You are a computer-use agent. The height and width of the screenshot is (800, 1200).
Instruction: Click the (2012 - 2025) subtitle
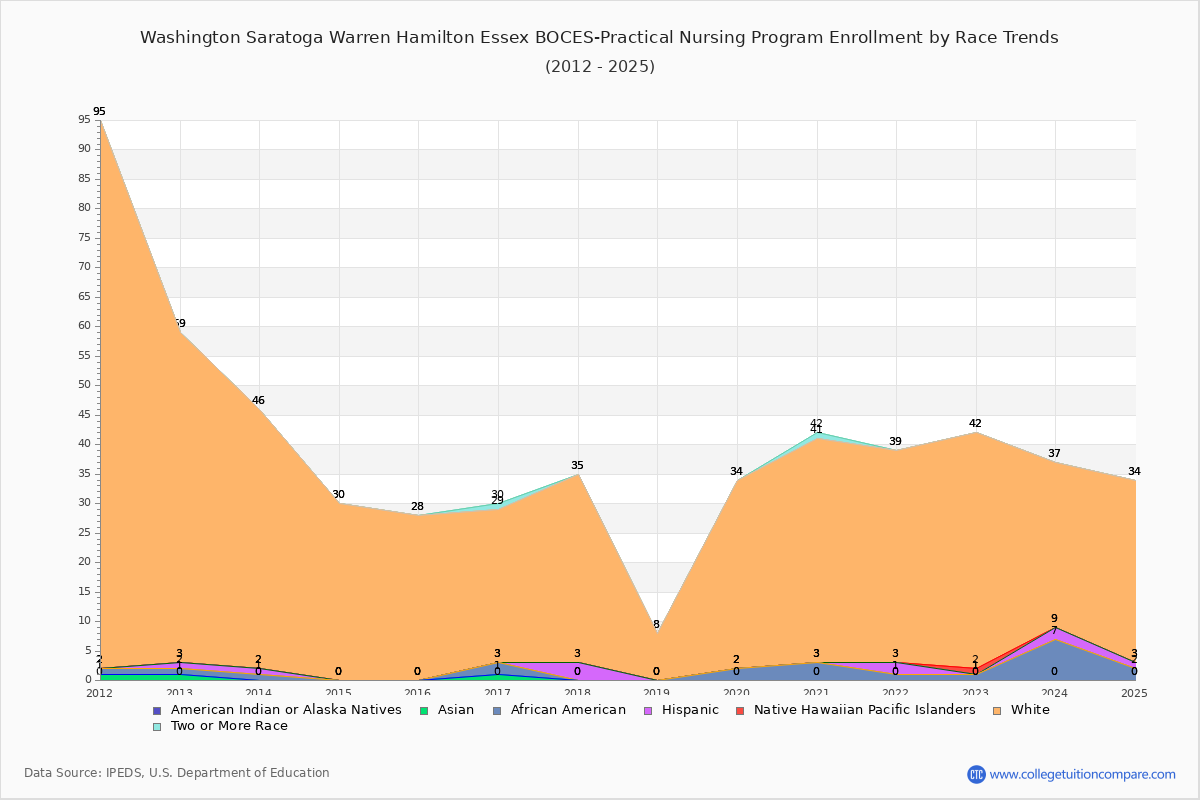coord(600,67)
